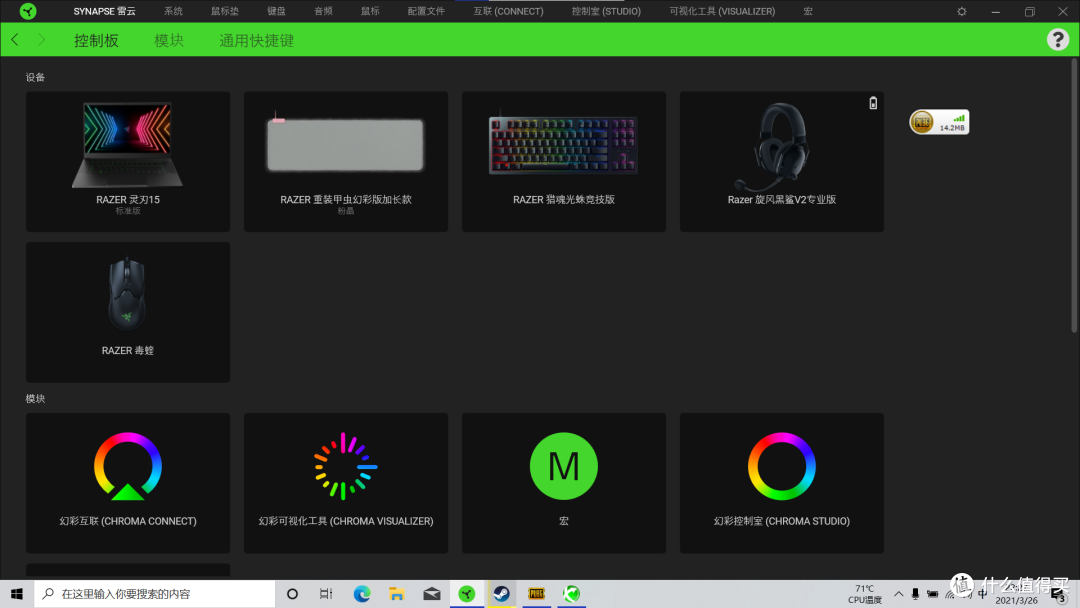The image size is (1080, 608).
Task: Open the Windows Start menu
Action: [x=17, y=594]
